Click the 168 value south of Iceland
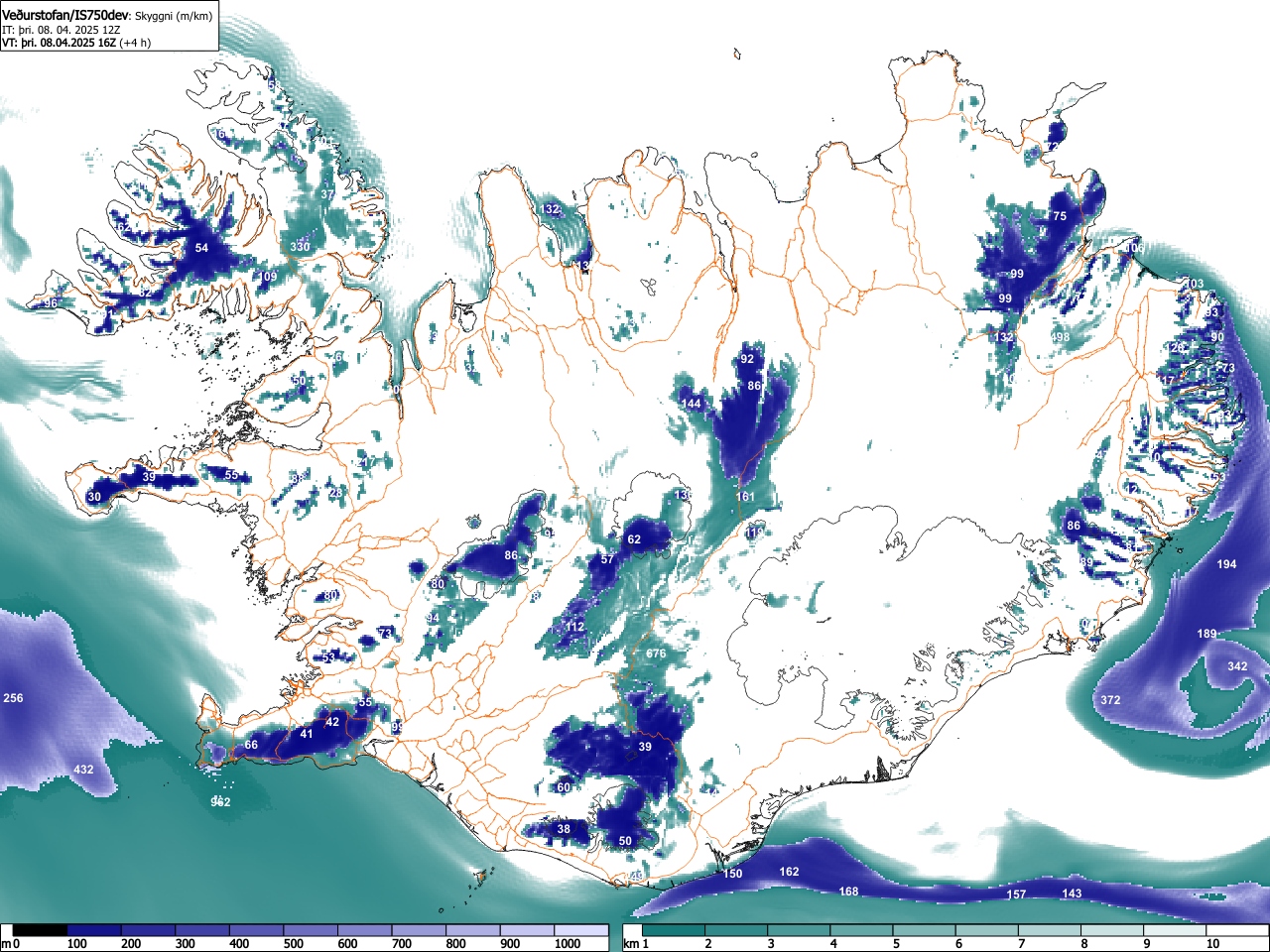1270x952 pixels. tap(849, 892)
